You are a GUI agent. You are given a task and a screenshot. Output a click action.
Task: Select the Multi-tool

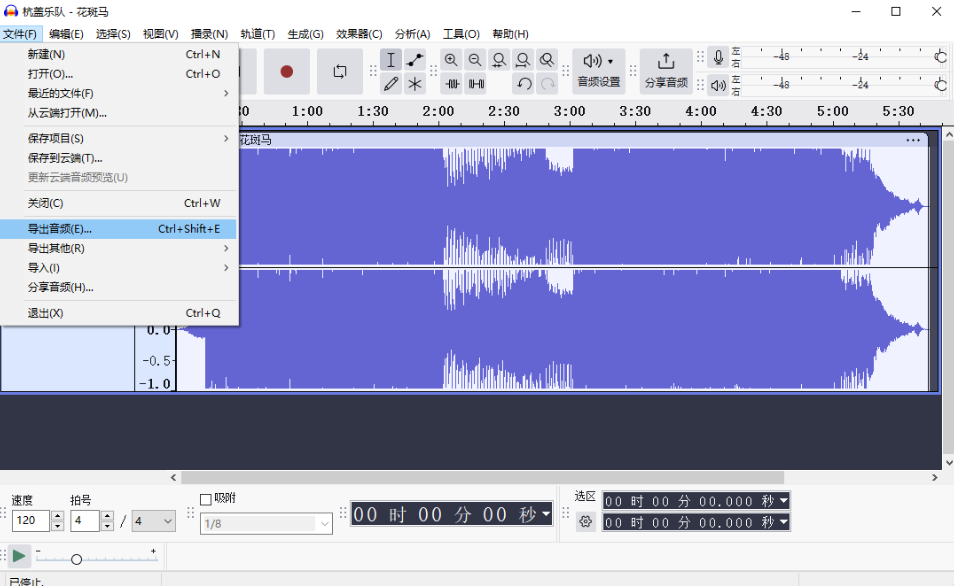415,84
